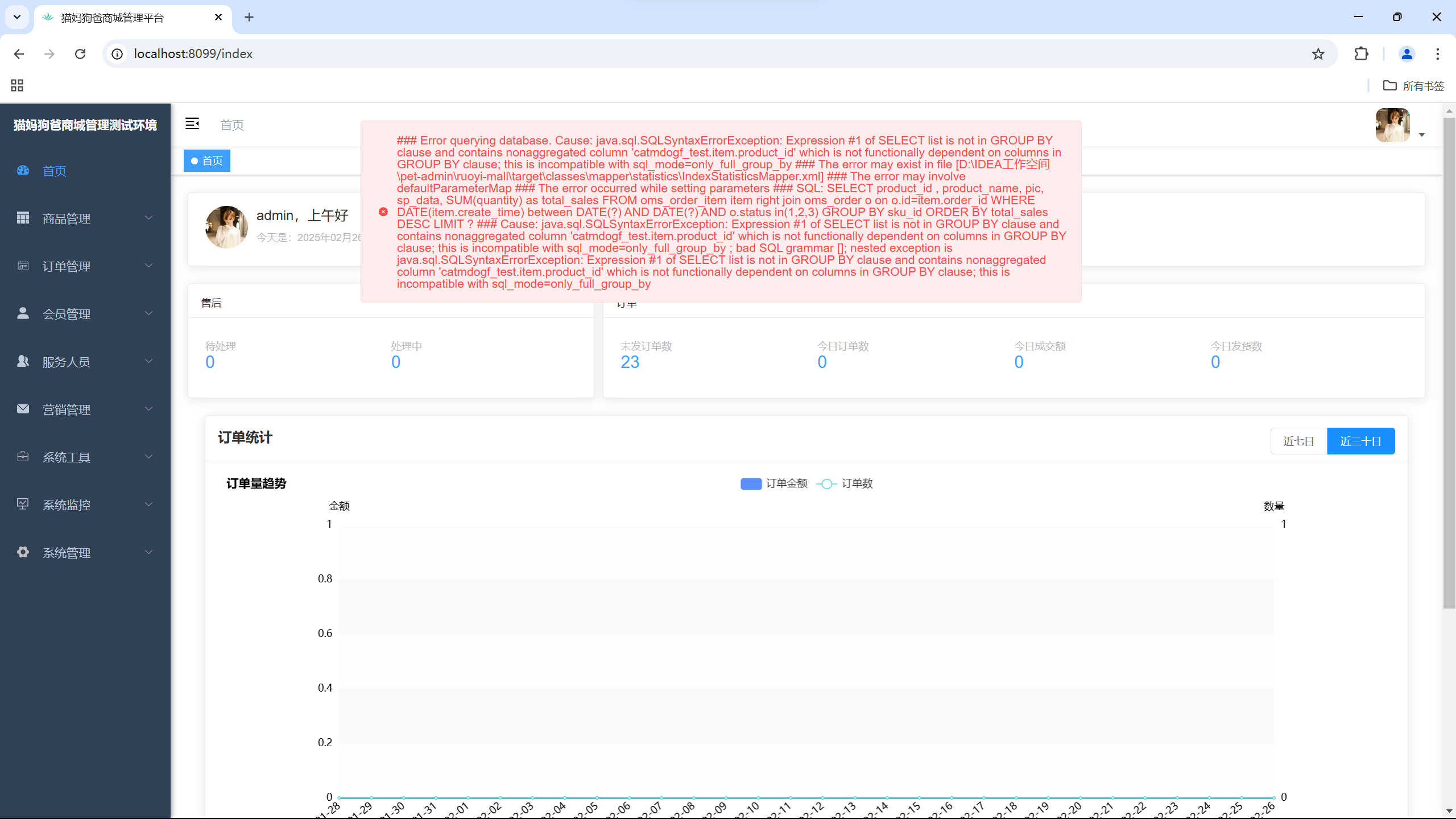Click the page vertical scrollbar
The image size is (1456, 819).
coord(1449,364)
